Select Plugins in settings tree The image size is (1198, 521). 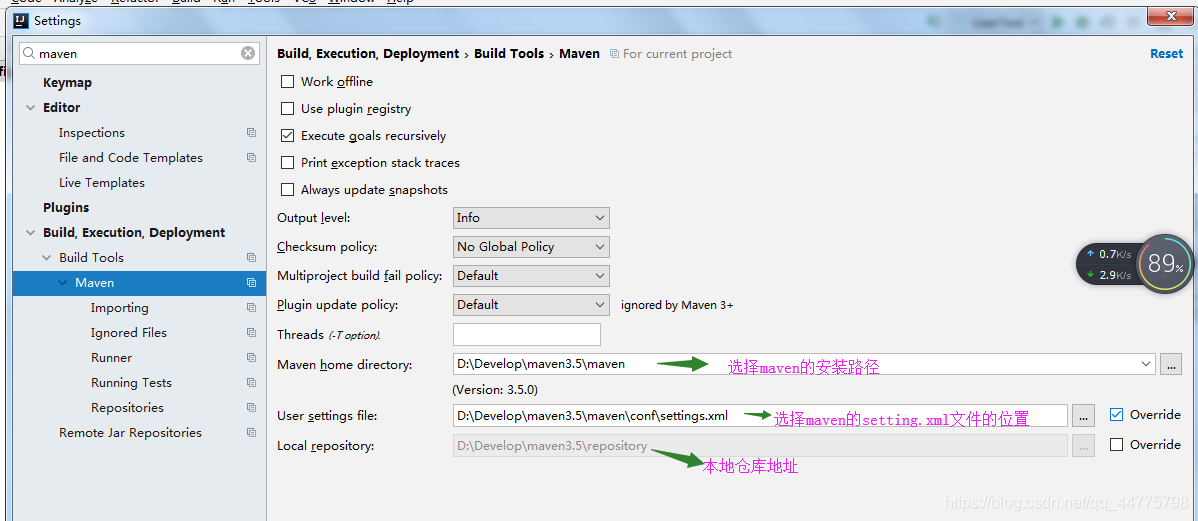[66, 208]
